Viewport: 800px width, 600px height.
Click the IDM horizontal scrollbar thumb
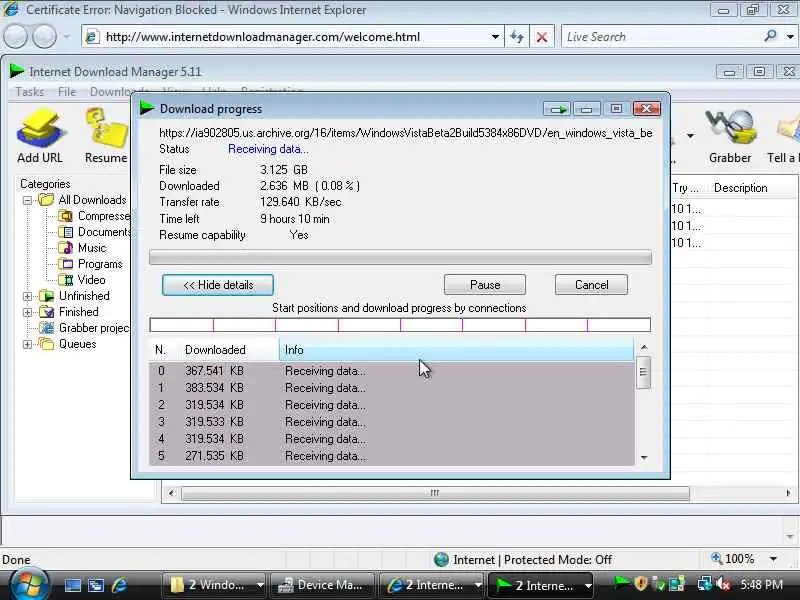[435, 493]
